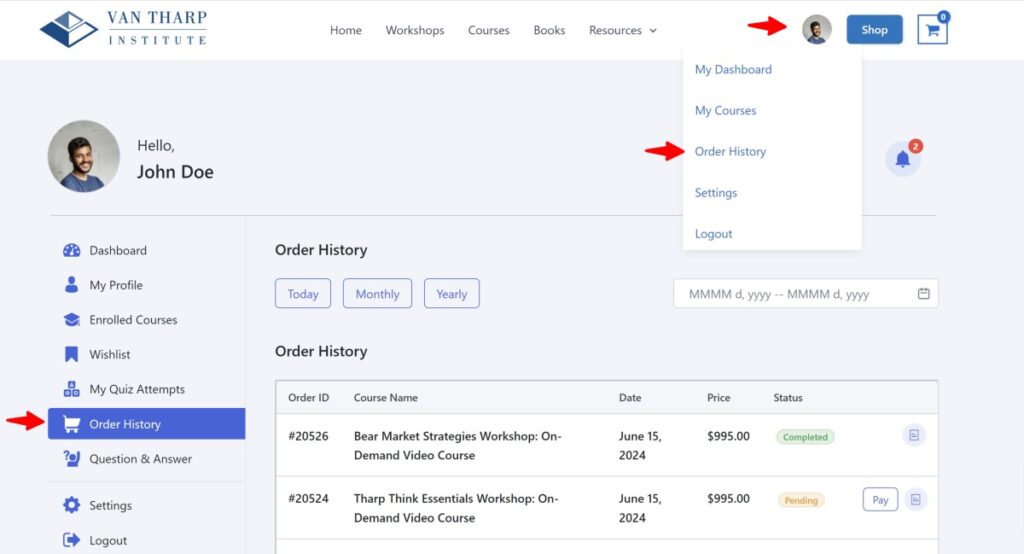Click the large John Doe profile photo
The width and height of the screenshot is (1024, 554).
pos(84,156)
